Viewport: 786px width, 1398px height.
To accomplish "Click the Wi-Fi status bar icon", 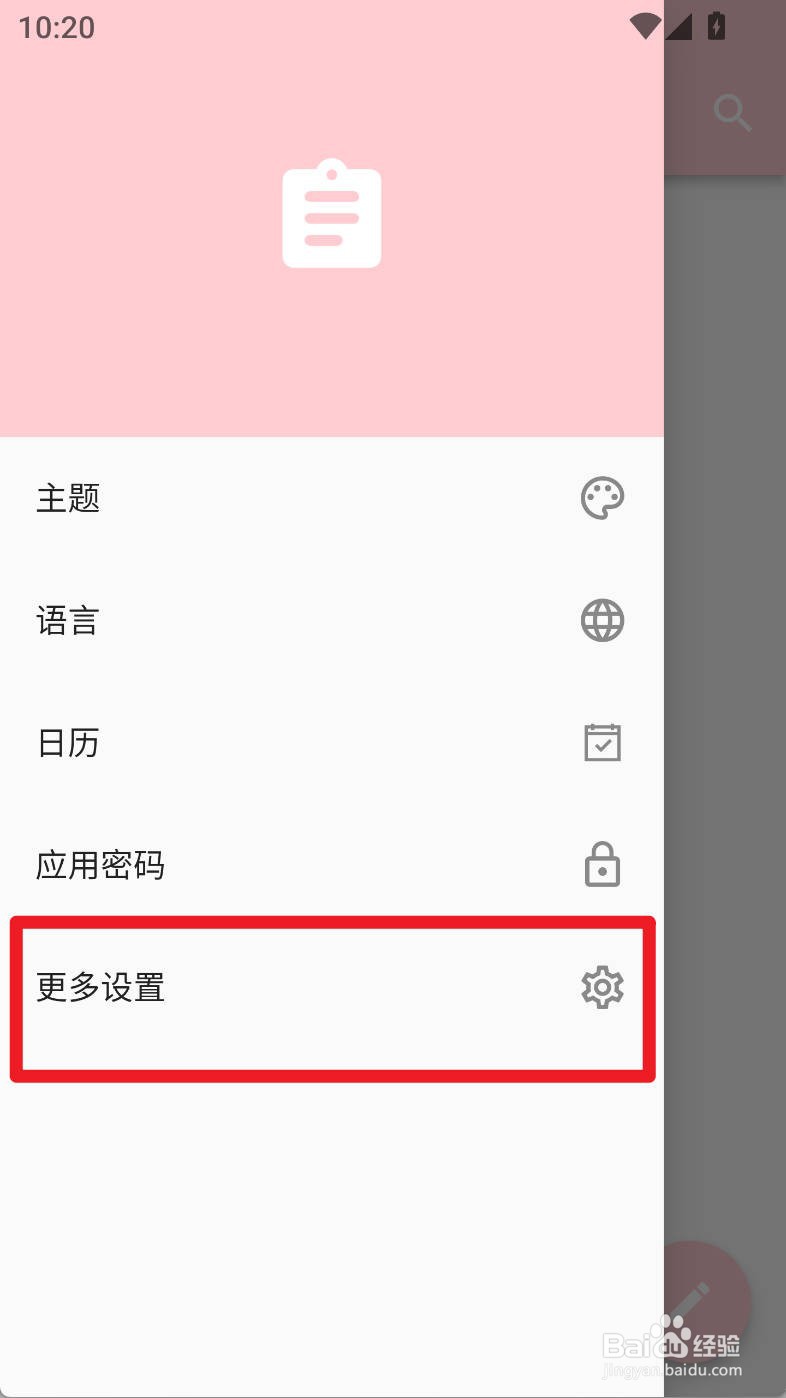I will pos(646,27).
